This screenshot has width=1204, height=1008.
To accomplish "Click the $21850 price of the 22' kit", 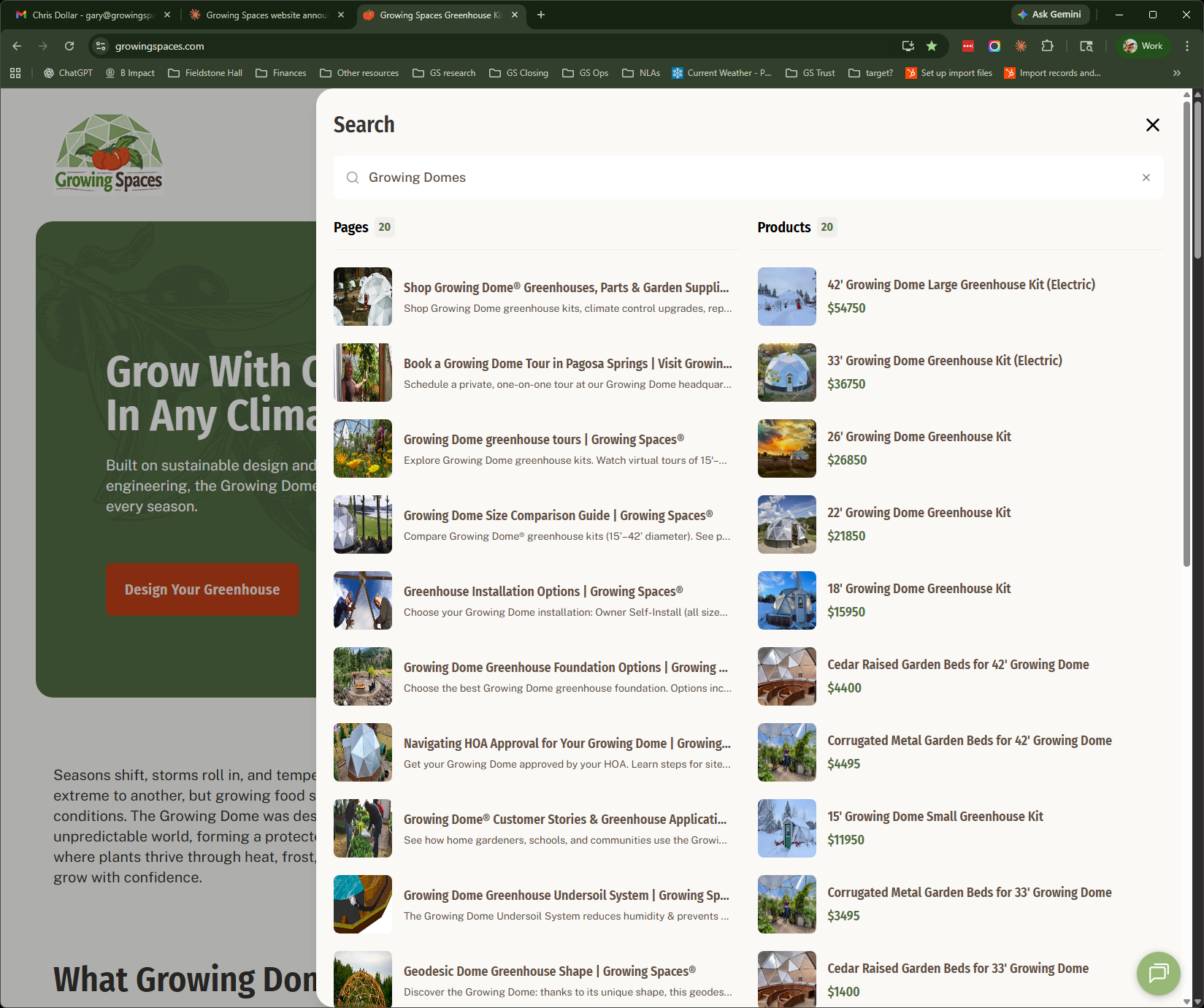I will [x=846, y=536].
